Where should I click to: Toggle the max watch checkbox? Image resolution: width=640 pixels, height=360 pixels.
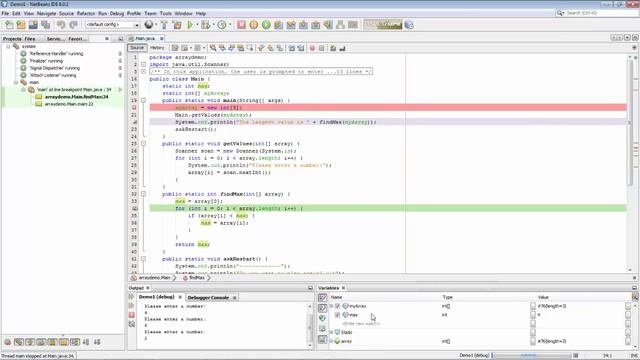pyautogui.click(x=338, y=315)
